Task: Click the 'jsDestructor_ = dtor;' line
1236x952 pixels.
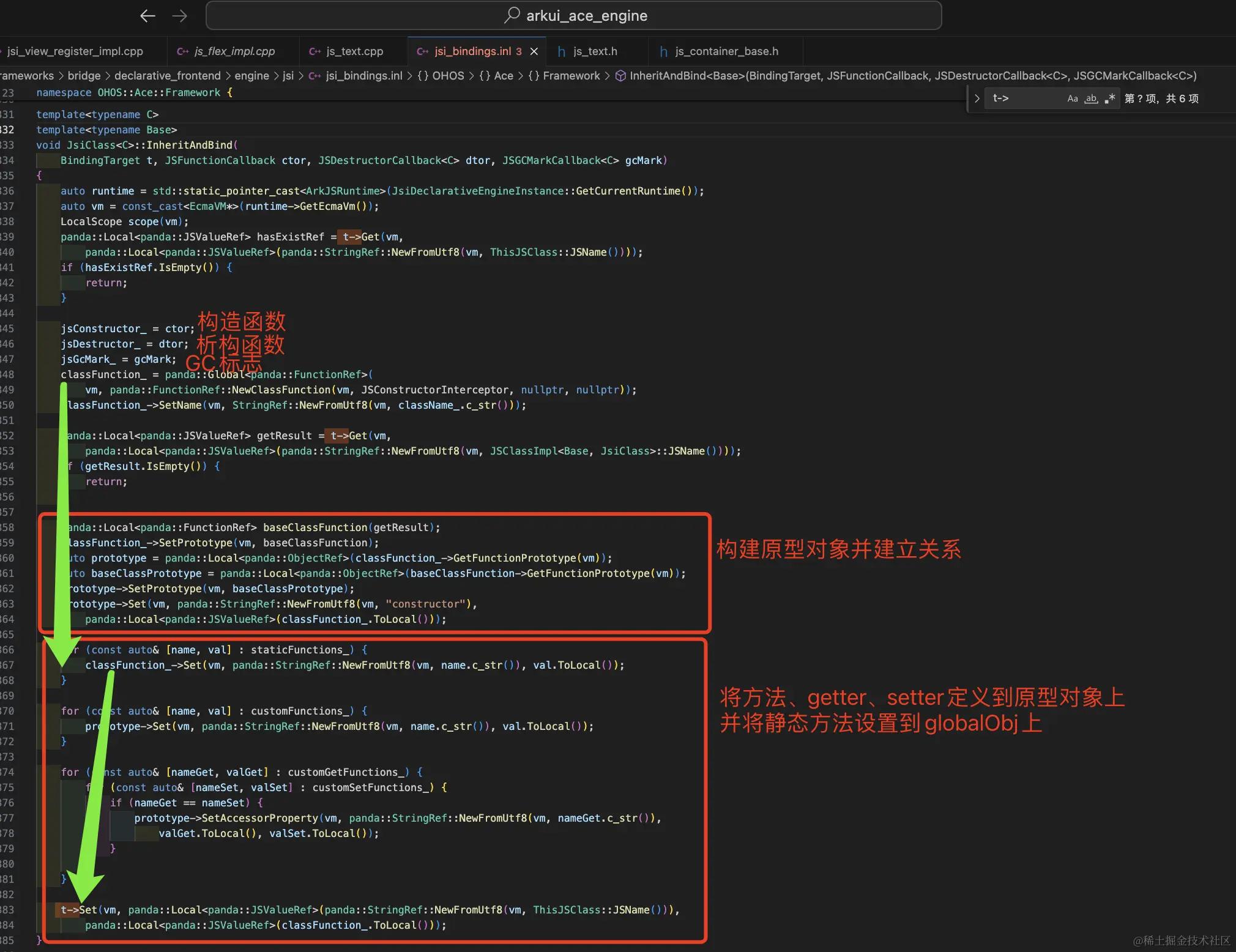Action: point(124,344)
